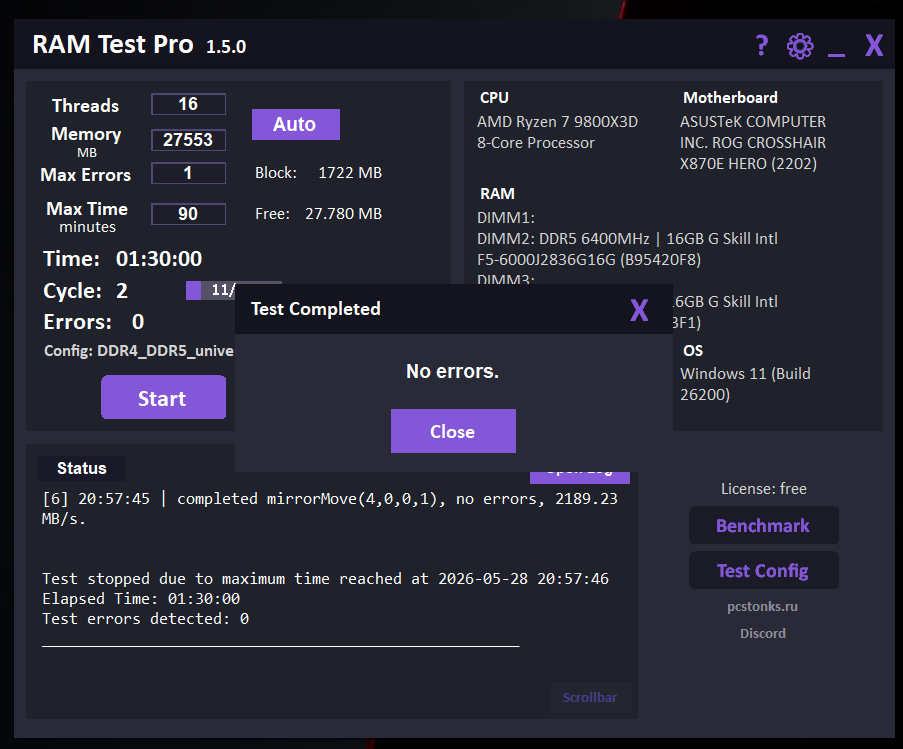Click 'Test errors detected: 0' log line
Image resolution: width=903 pixels, height=749 pixels.
pos(146,619)
